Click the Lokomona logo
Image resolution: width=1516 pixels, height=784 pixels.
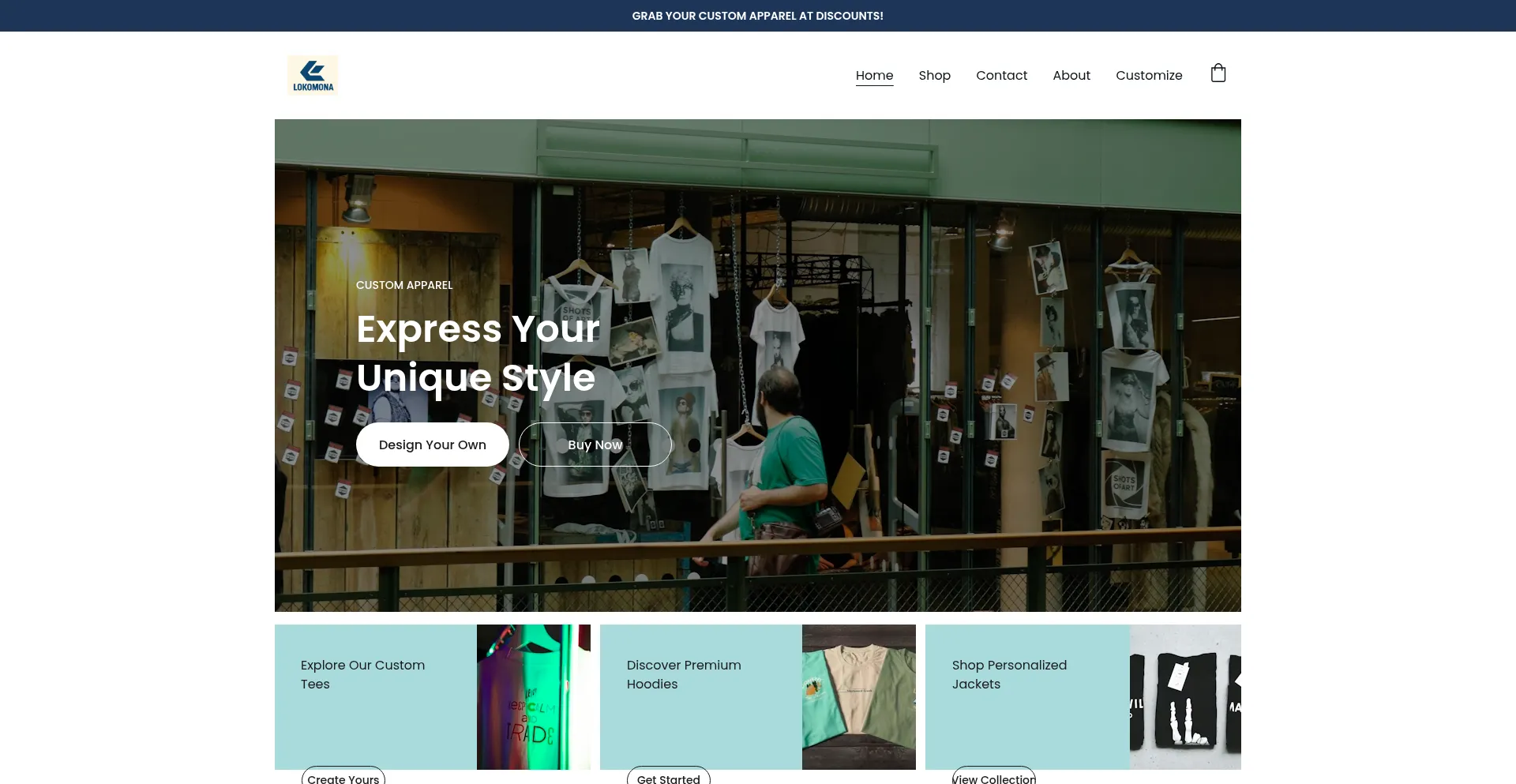313,76
